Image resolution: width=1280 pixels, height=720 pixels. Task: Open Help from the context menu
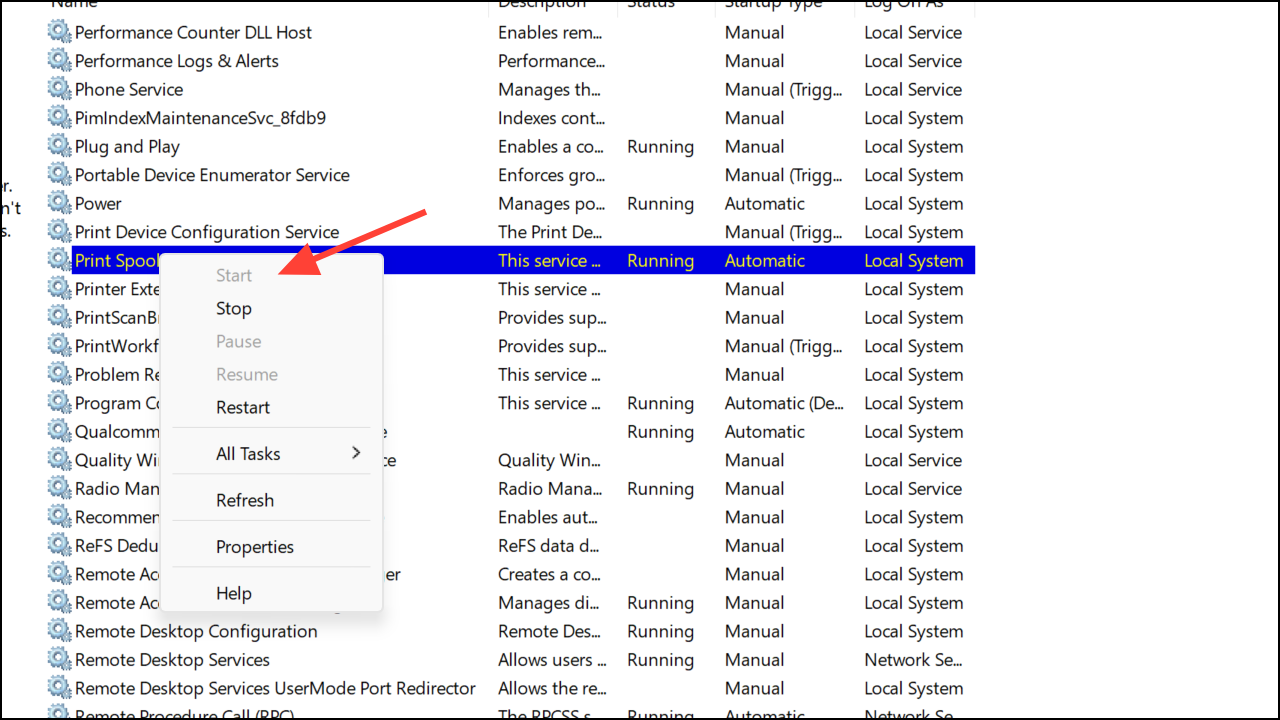234,593
